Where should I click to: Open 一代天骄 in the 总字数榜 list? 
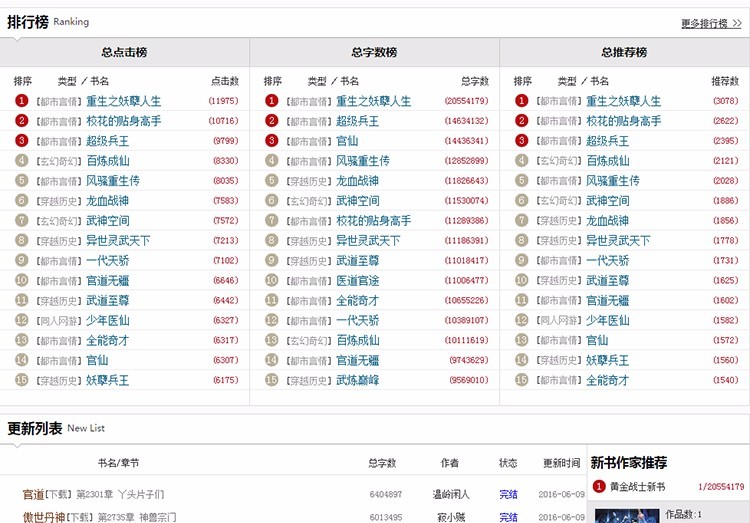point(358,321)
